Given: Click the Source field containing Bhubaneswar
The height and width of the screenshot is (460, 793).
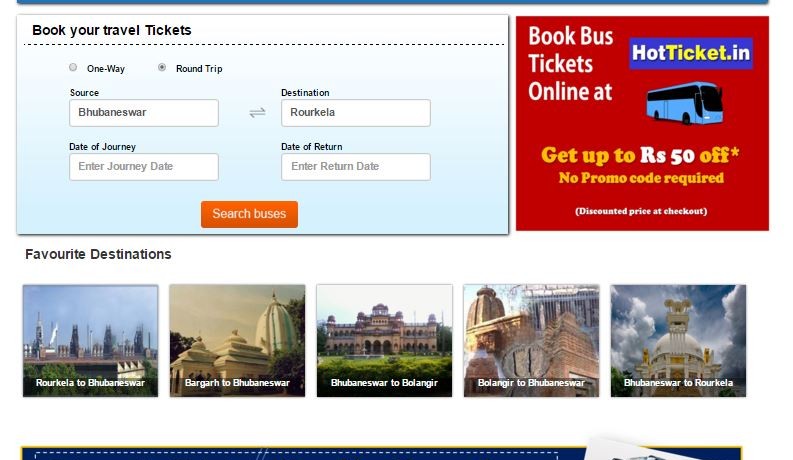Looking at the screenshot, I should pos(144,113).
